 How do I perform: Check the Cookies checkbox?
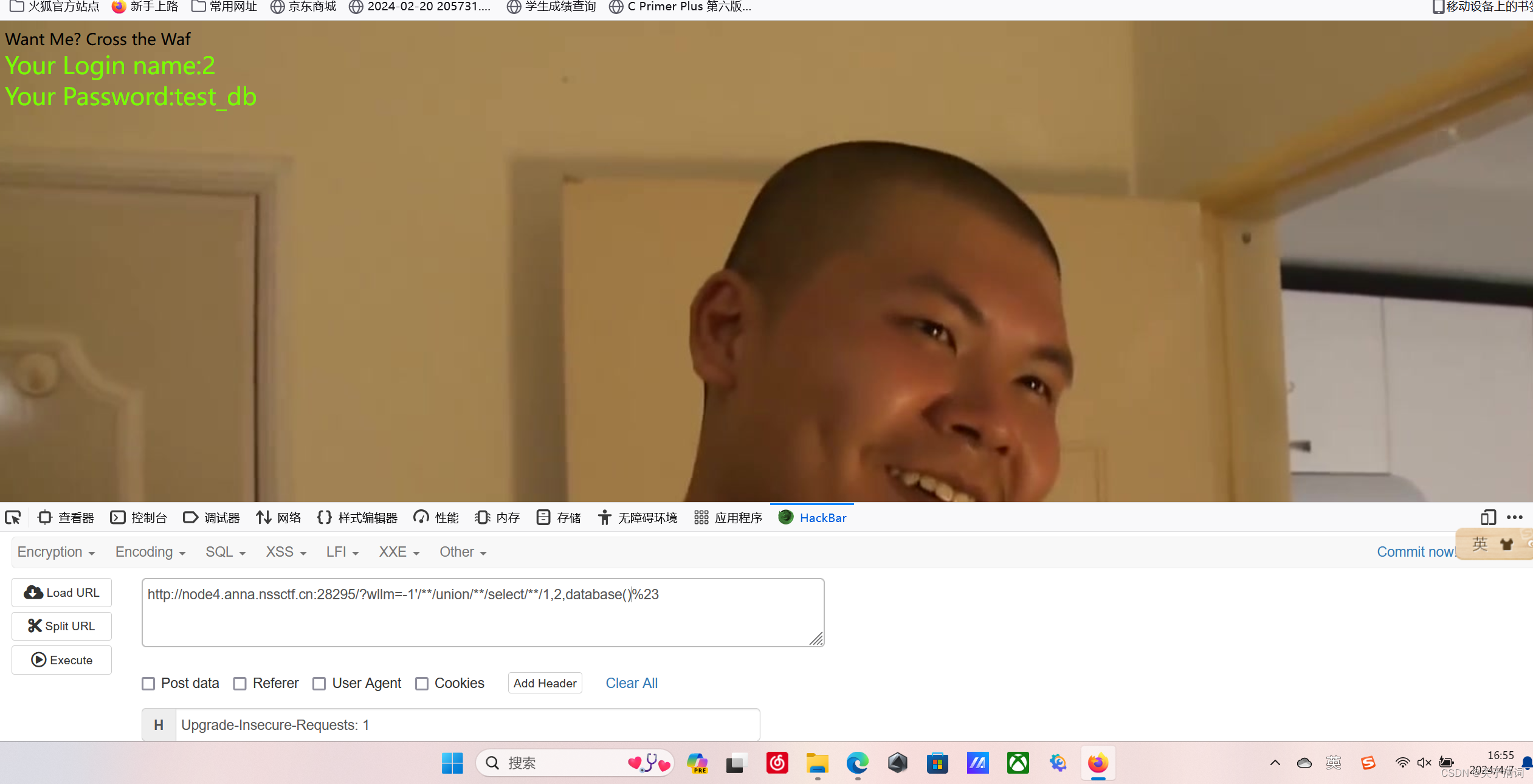point(422,684)
